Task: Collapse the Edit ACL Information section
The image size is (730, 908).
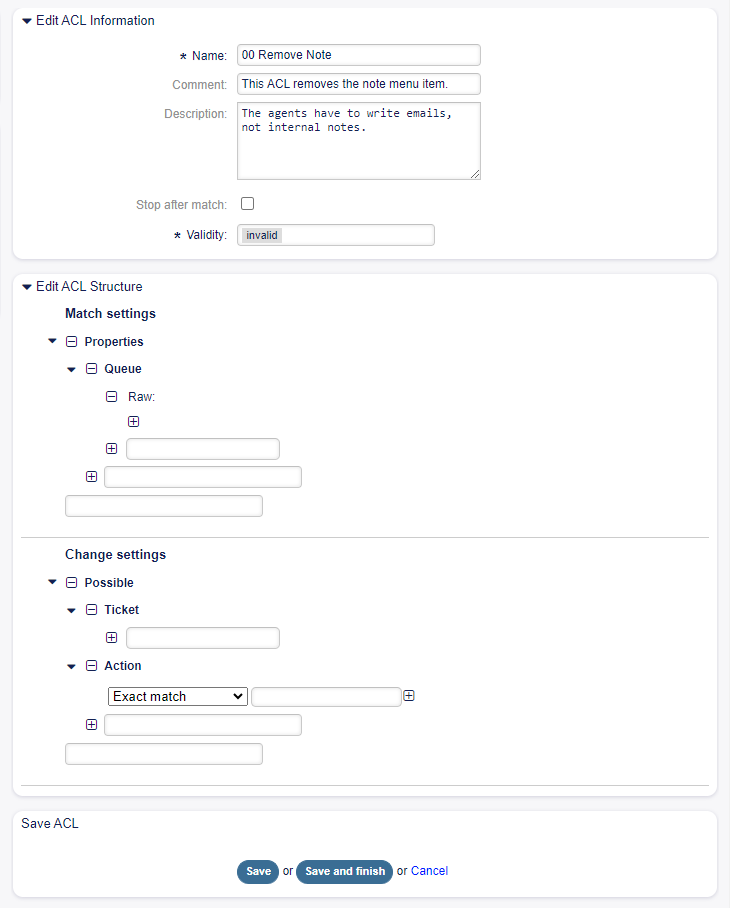Action: click(x=26, y=20)
